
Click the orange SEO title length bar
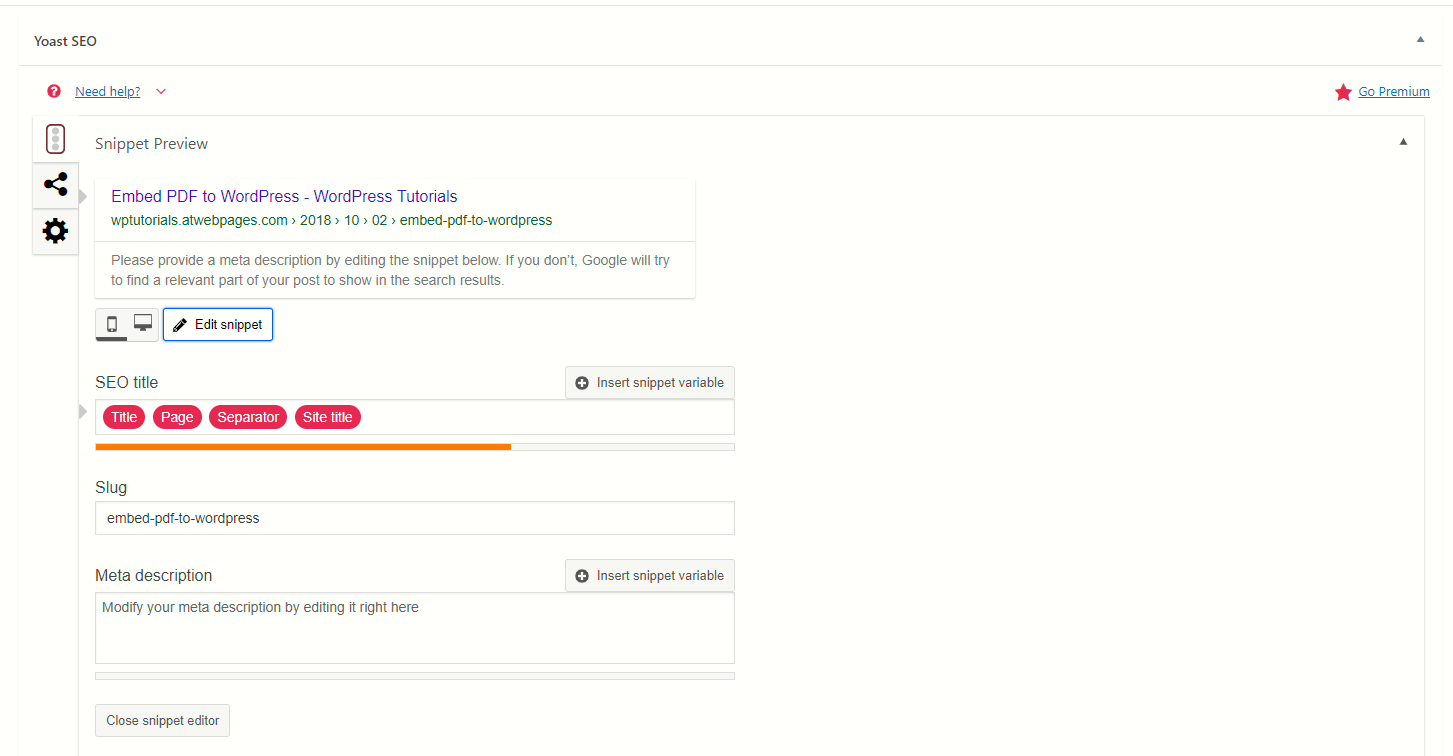303,447
